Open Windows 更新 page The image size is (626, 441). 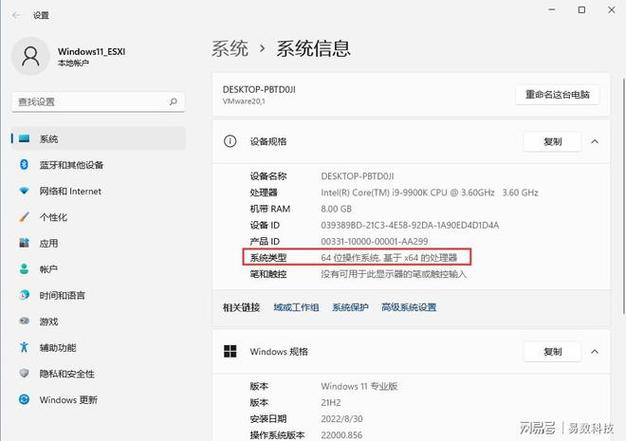point(99,399)
